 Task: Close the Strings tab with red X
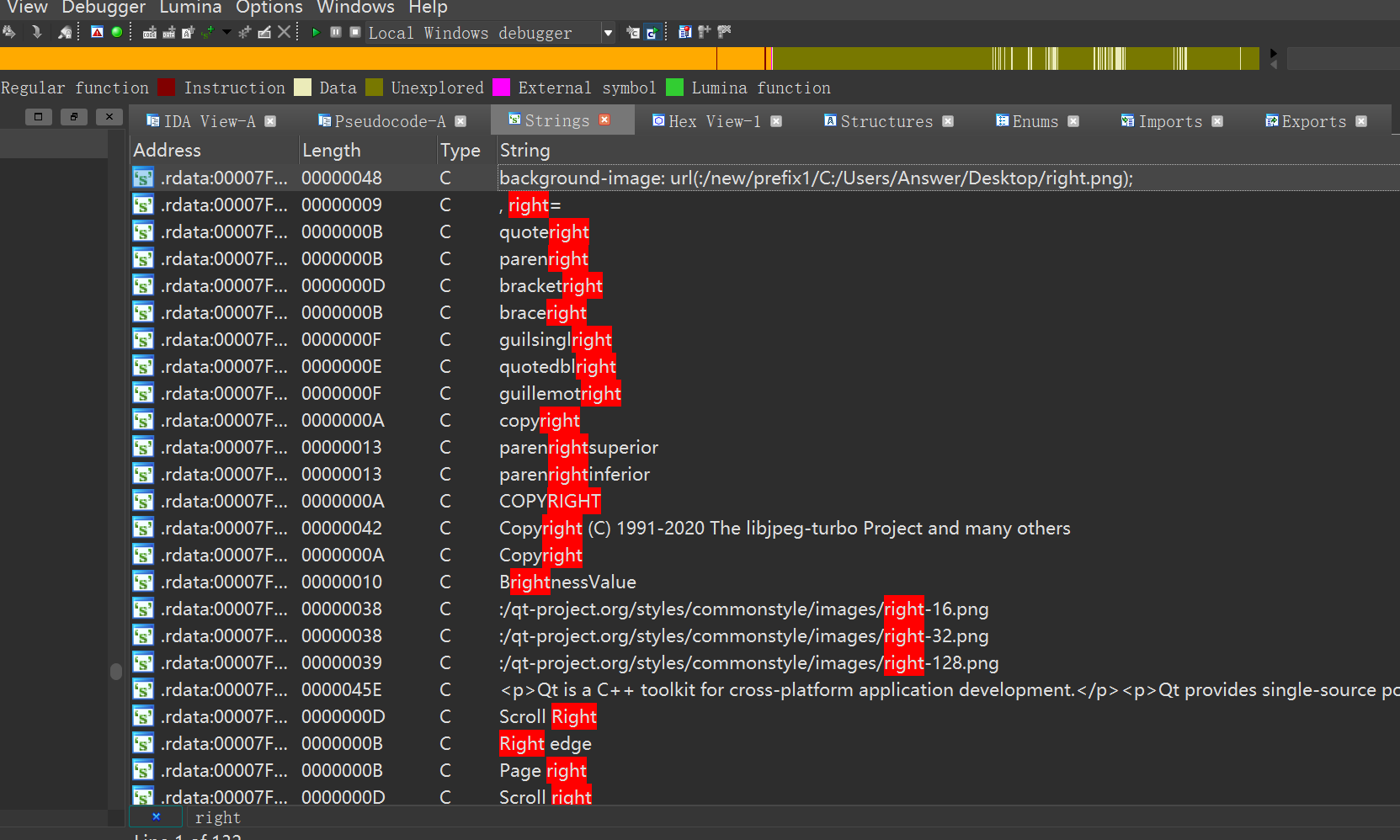pos(604,120)
